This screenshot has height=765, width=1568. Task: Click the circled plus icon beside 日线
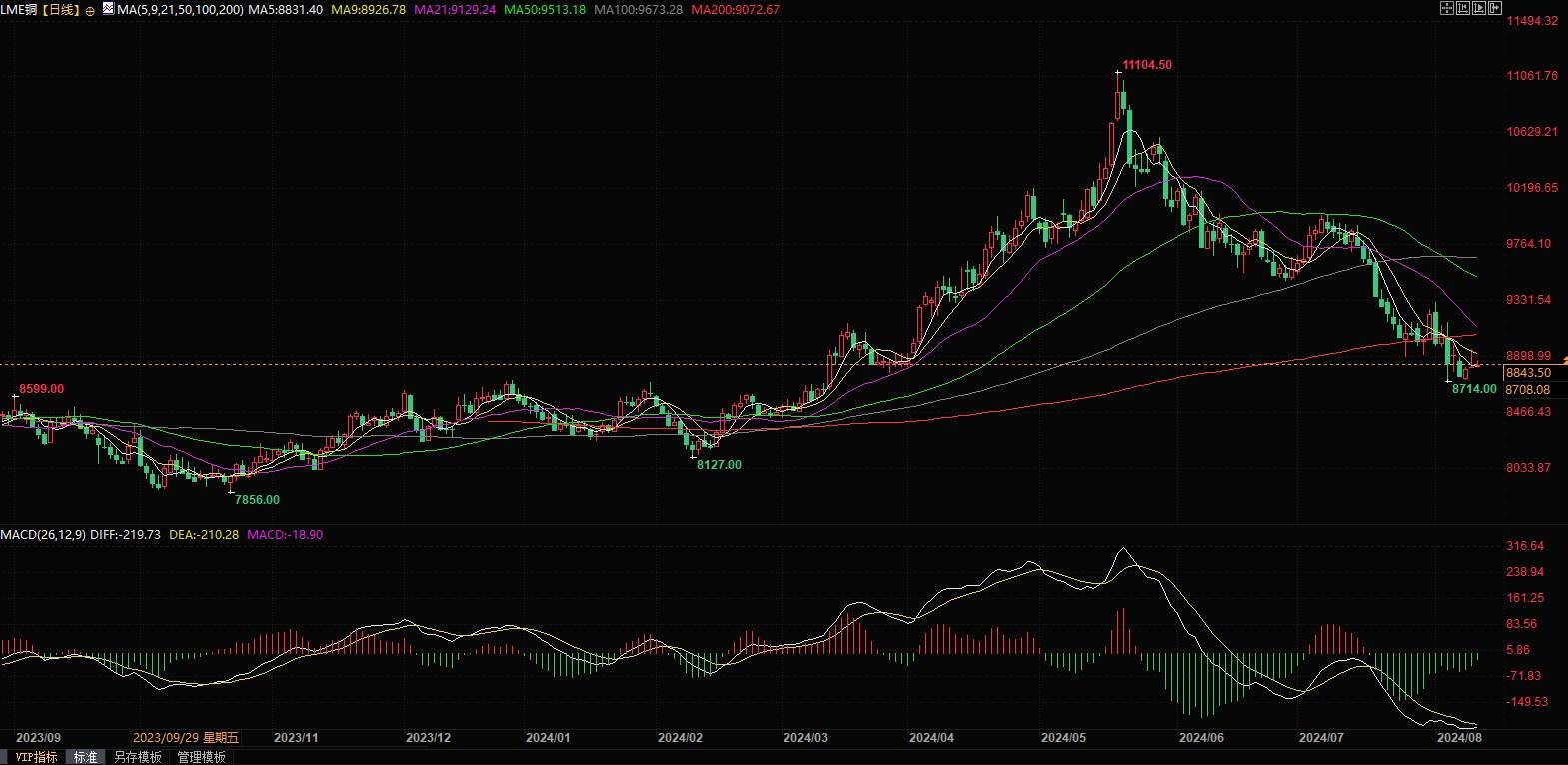(x=91, y=10)
